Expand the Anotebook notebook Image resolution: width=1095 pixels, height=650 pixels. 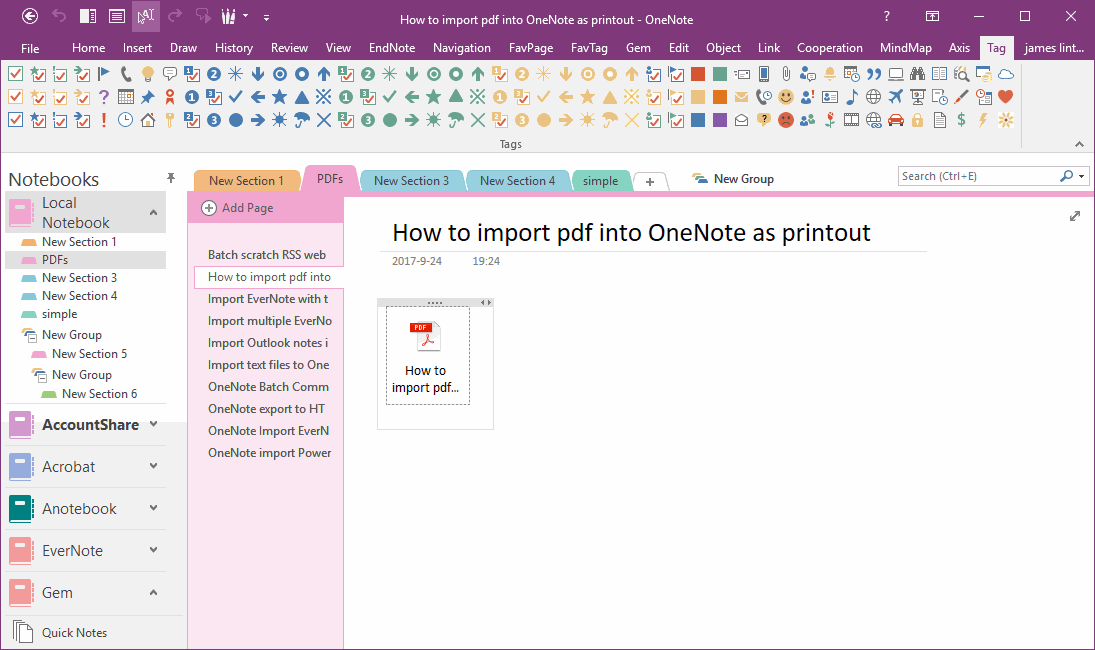(x=154, y=508)
